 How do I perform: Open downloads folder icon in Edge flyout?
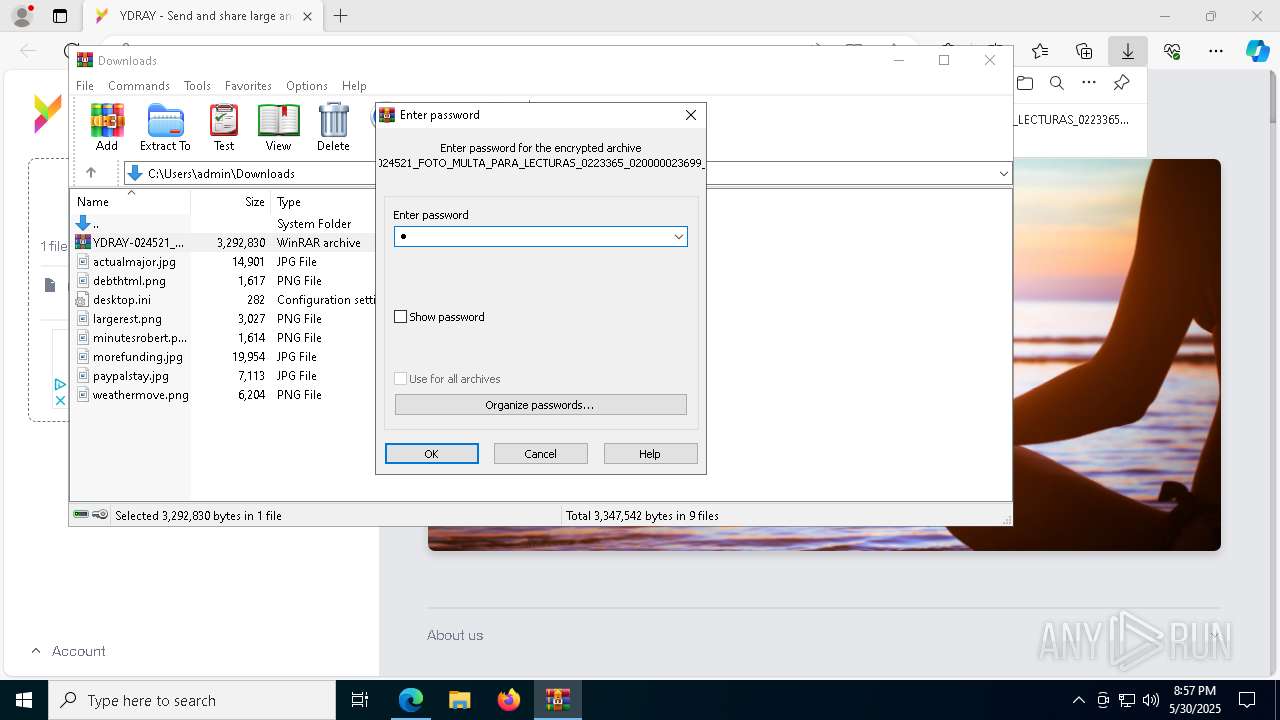click(1024, 83)
